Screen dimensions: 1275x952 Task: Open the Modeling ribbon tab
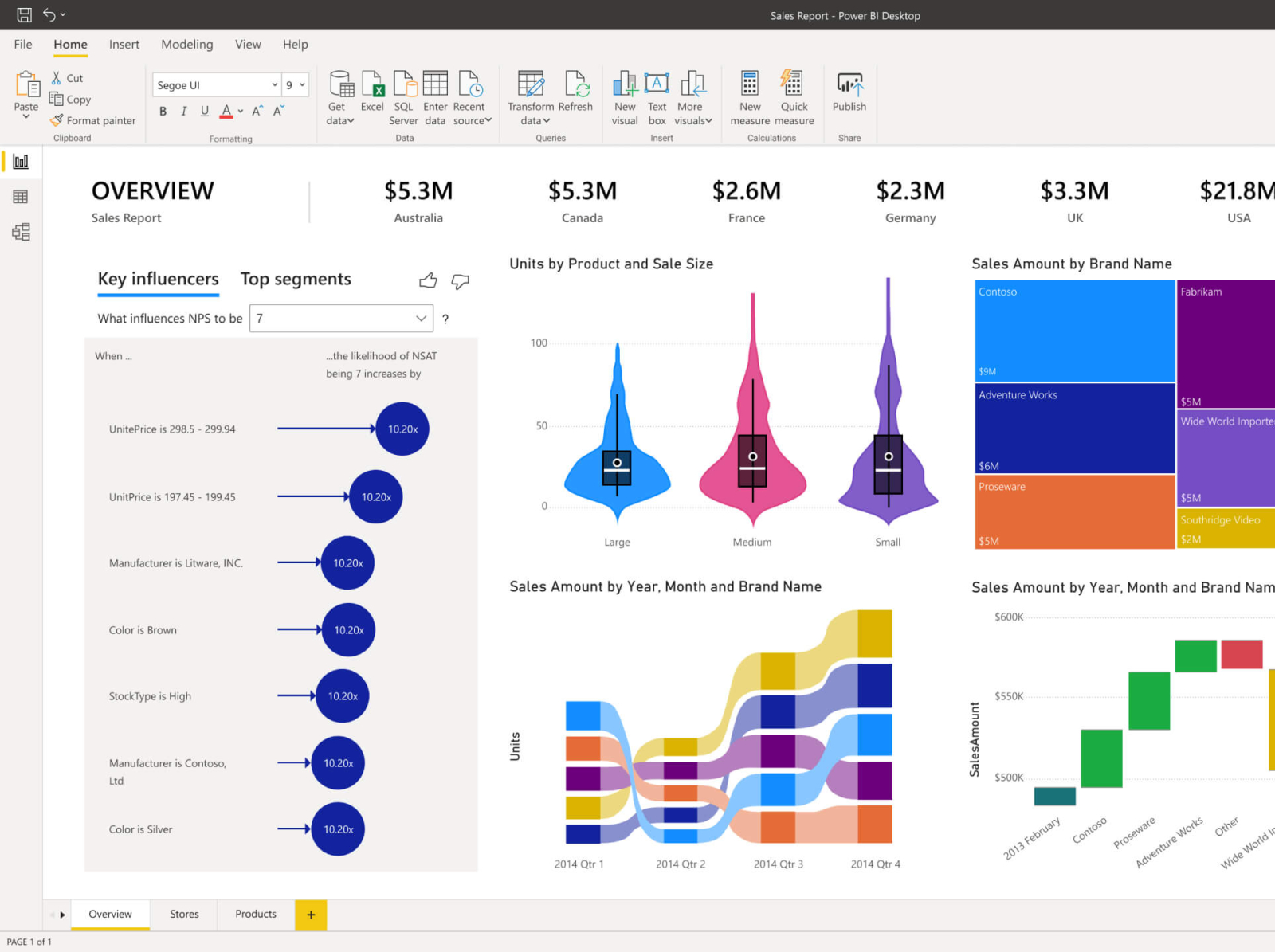coord(187,45)
